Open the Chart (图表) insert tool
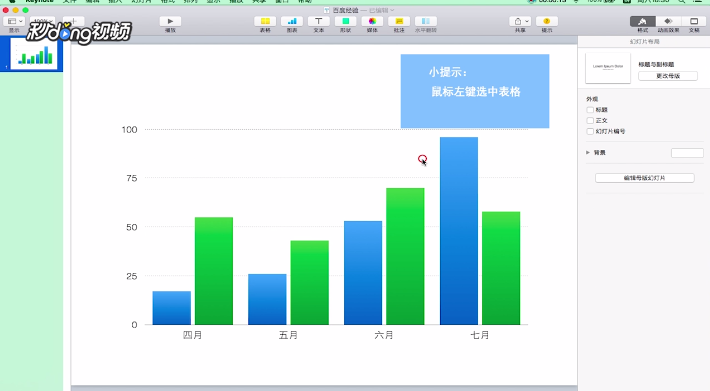 pos(292,21)
